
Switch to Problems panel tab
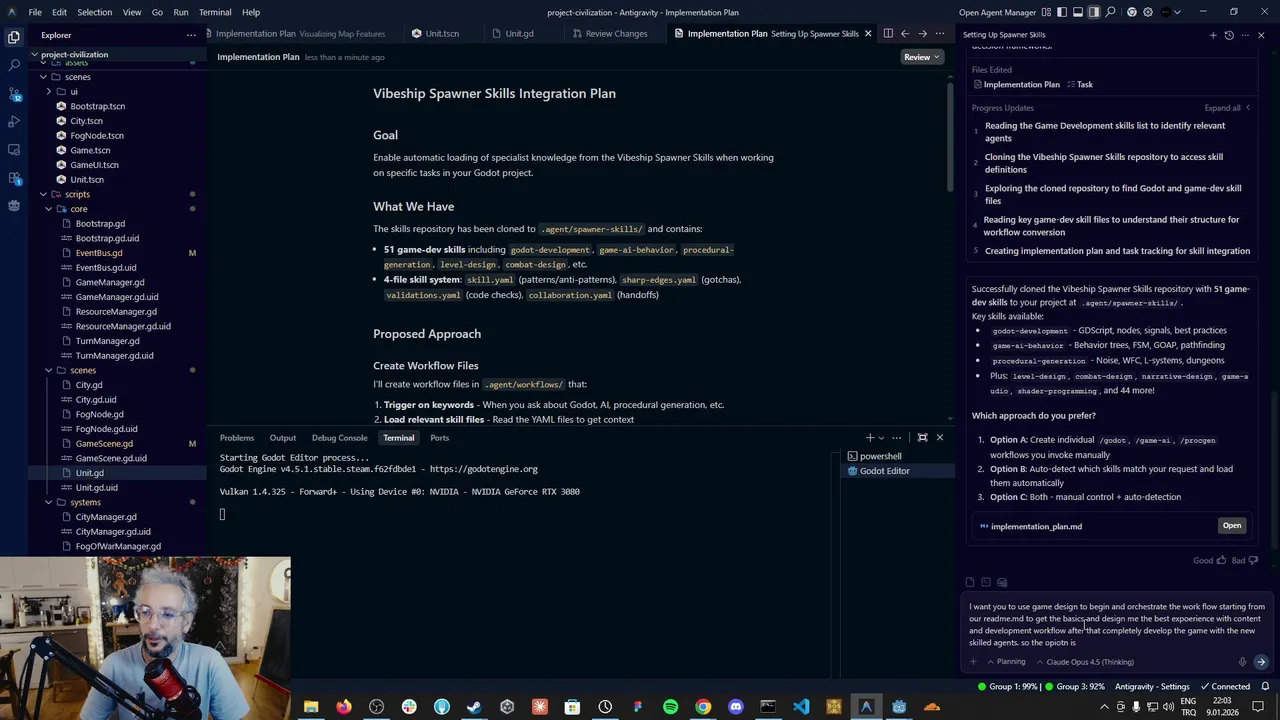237,438
